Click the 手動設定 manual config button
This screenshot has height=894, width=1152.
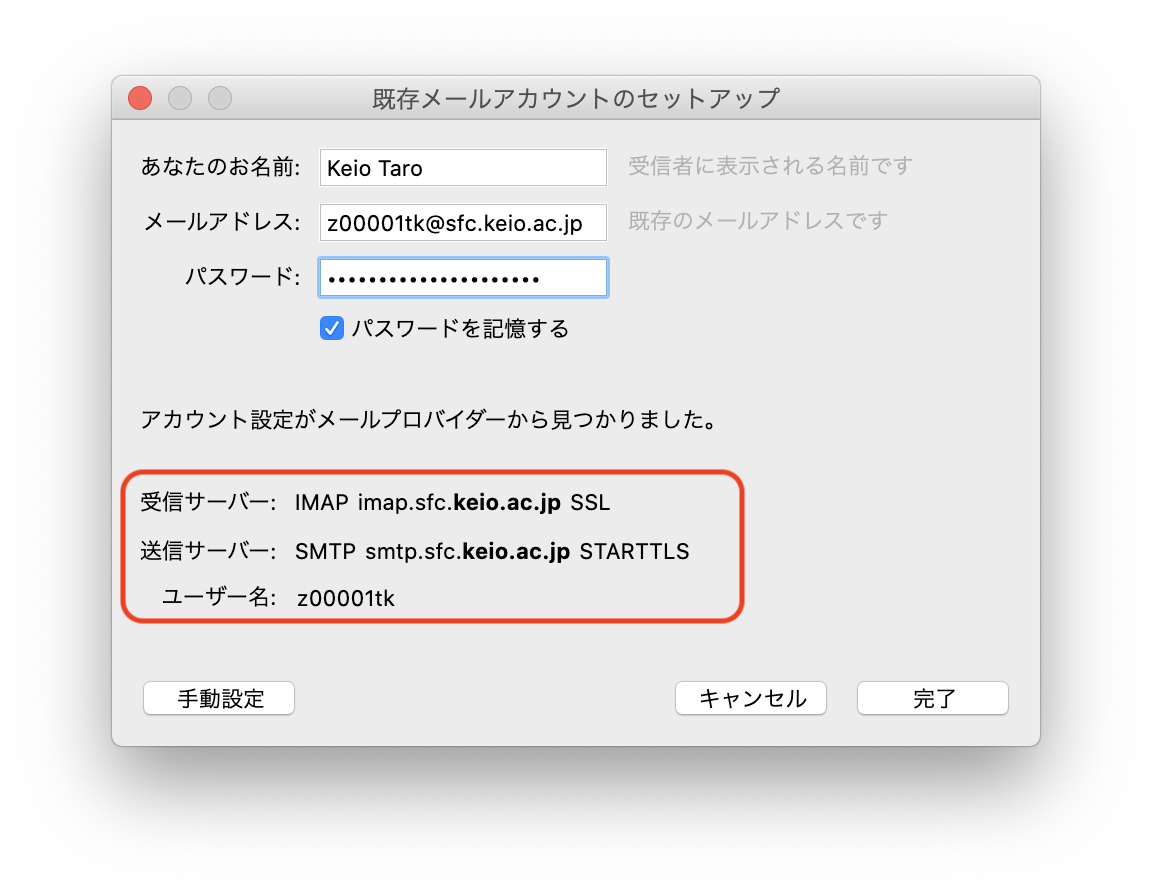pos(219,698)
